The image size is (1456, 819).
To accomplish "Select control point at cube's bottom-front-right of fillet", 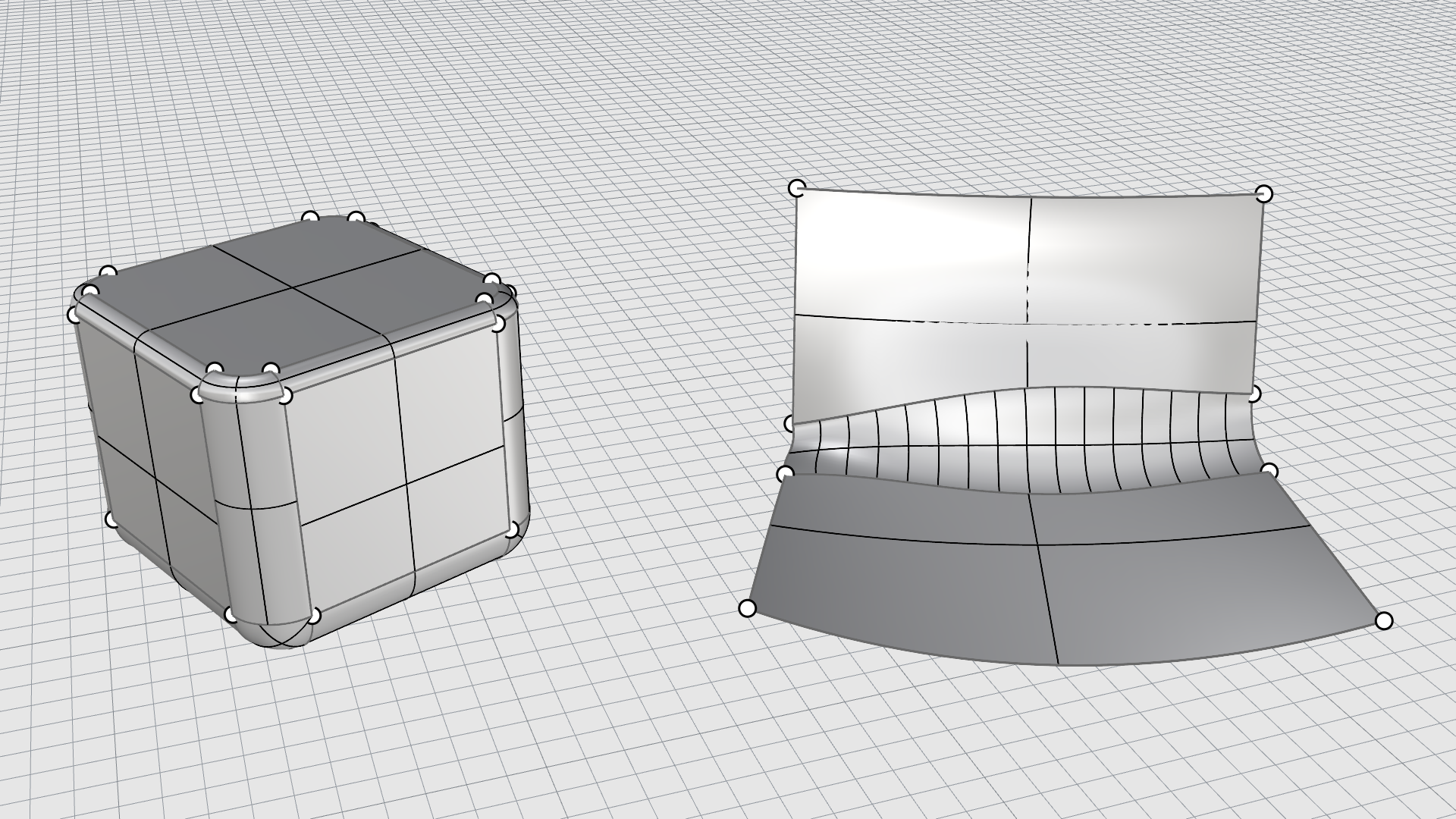I will coord(313,616).
